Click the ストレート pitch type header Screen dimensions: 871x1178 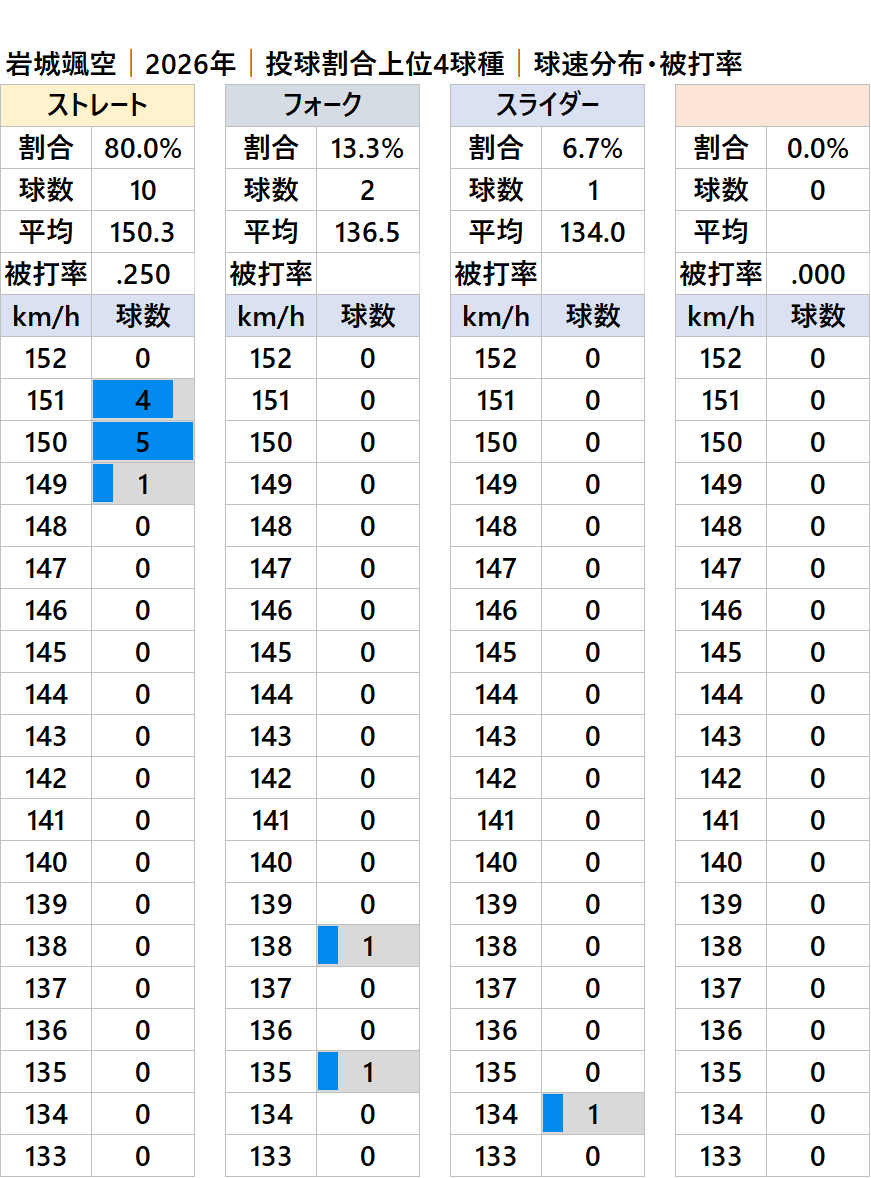pos(97,105)
